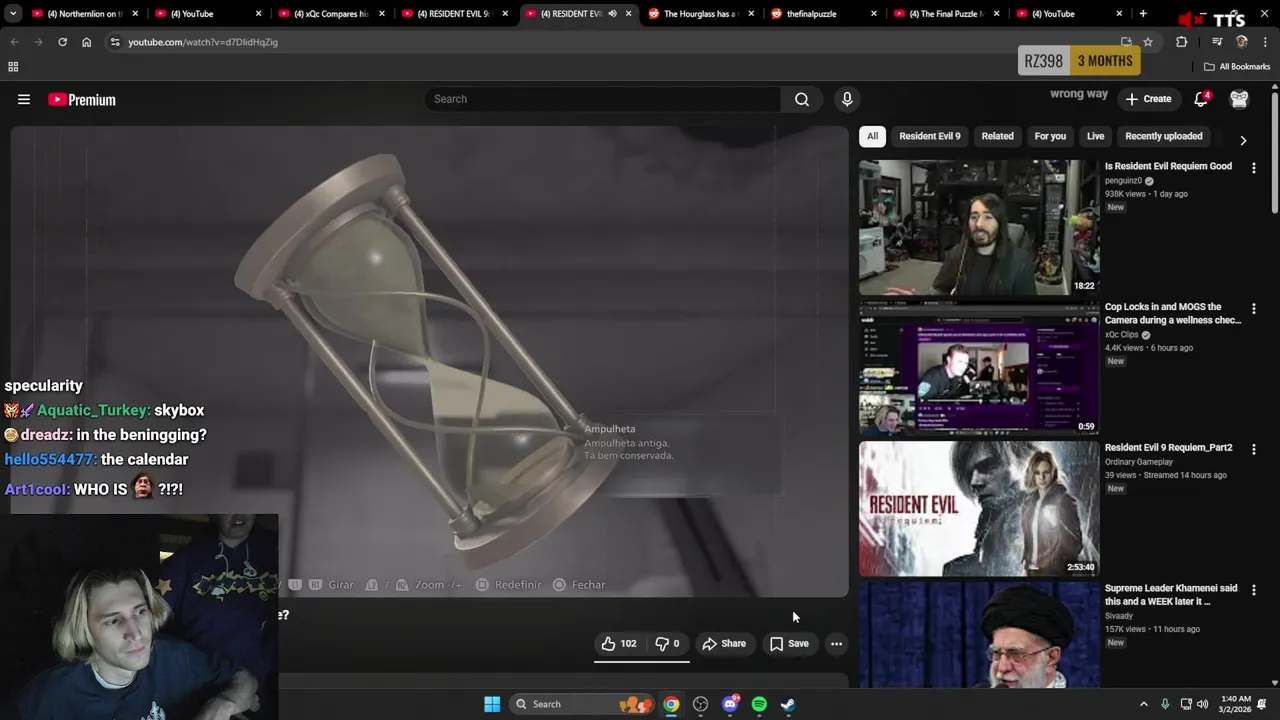The width and height of the screenshot is (1280, 720).
Task: Select the Live filter chip
Action: 1095,136
